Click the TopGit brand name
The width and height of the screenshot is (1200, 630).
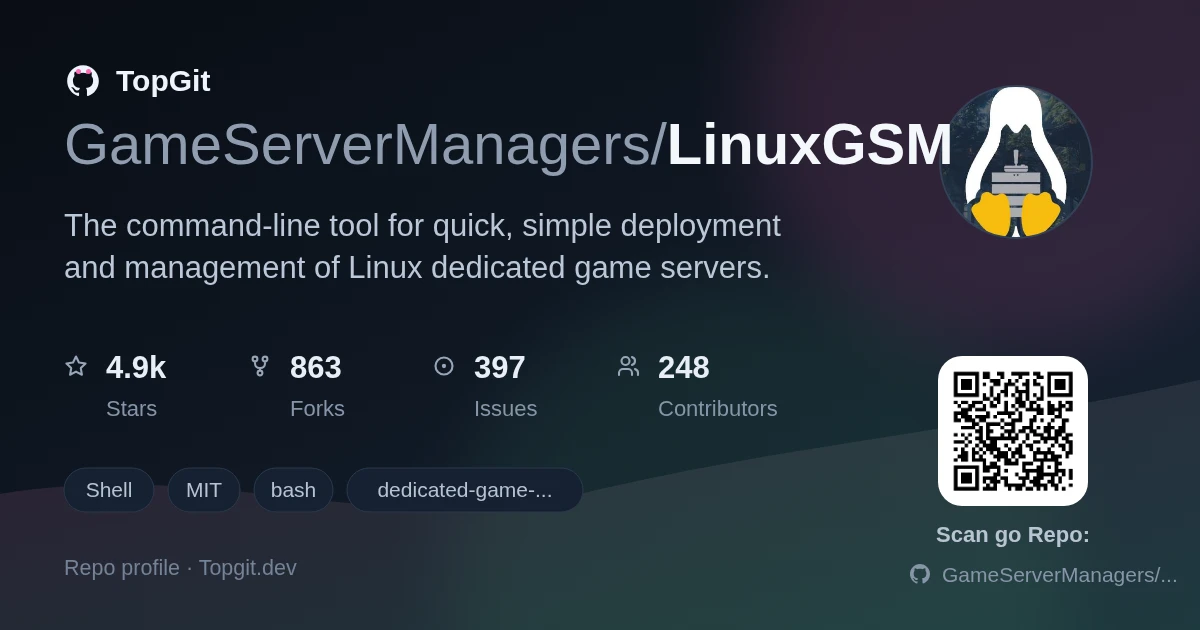tap(163, 81)
